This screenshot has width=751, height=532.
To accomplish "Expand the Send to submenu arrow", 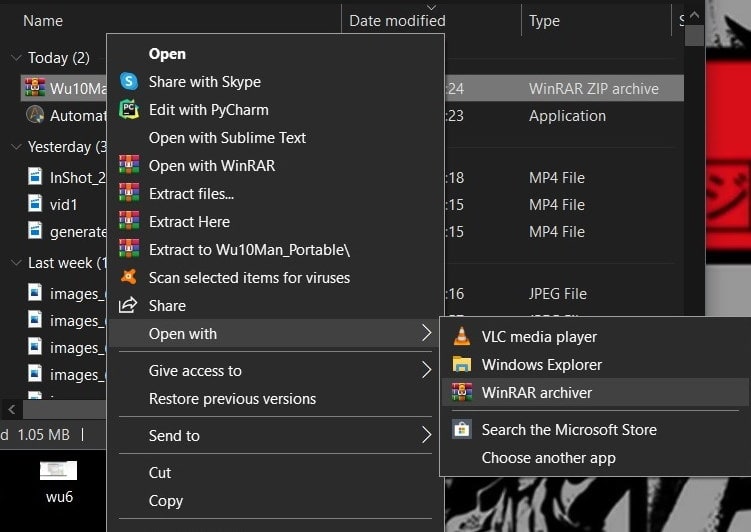I will (x=426, y=435).
